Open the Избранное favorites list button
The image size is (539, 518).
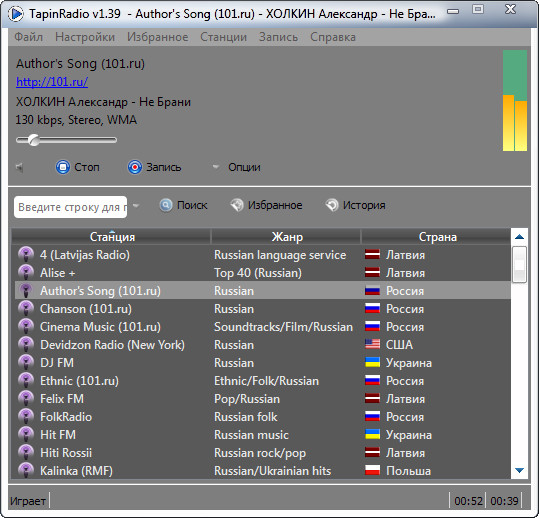[x=266, y=205]
